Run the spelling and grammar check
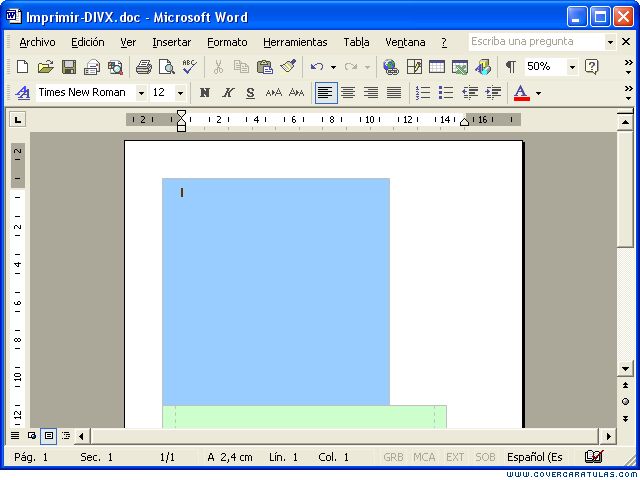Viewport: 640px width, 480px height. 189,67
